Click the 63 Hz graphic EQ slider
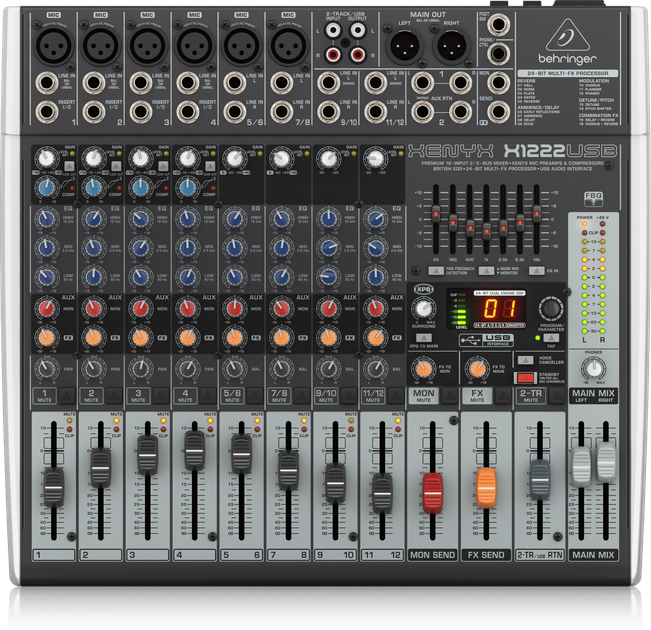 coord(436,214)
